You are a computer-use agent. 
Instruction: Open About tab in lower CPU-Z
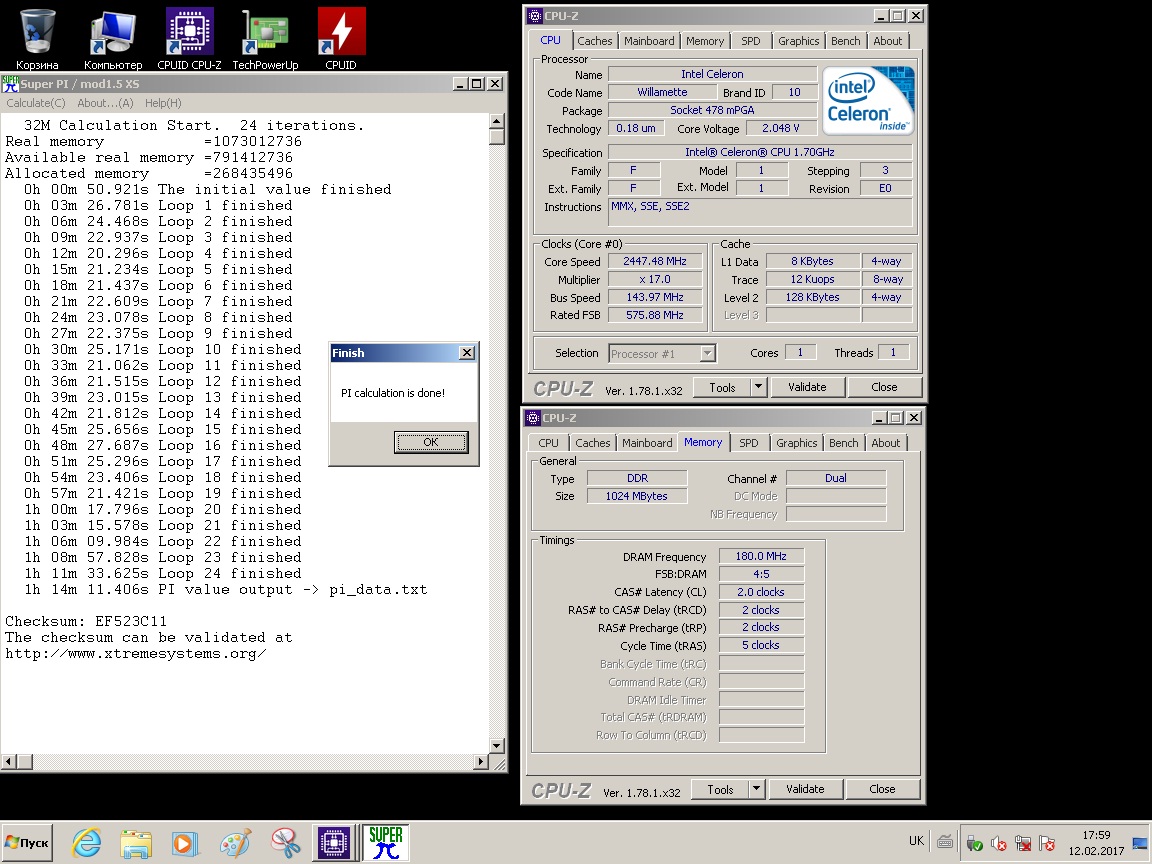tap(885, 443)
